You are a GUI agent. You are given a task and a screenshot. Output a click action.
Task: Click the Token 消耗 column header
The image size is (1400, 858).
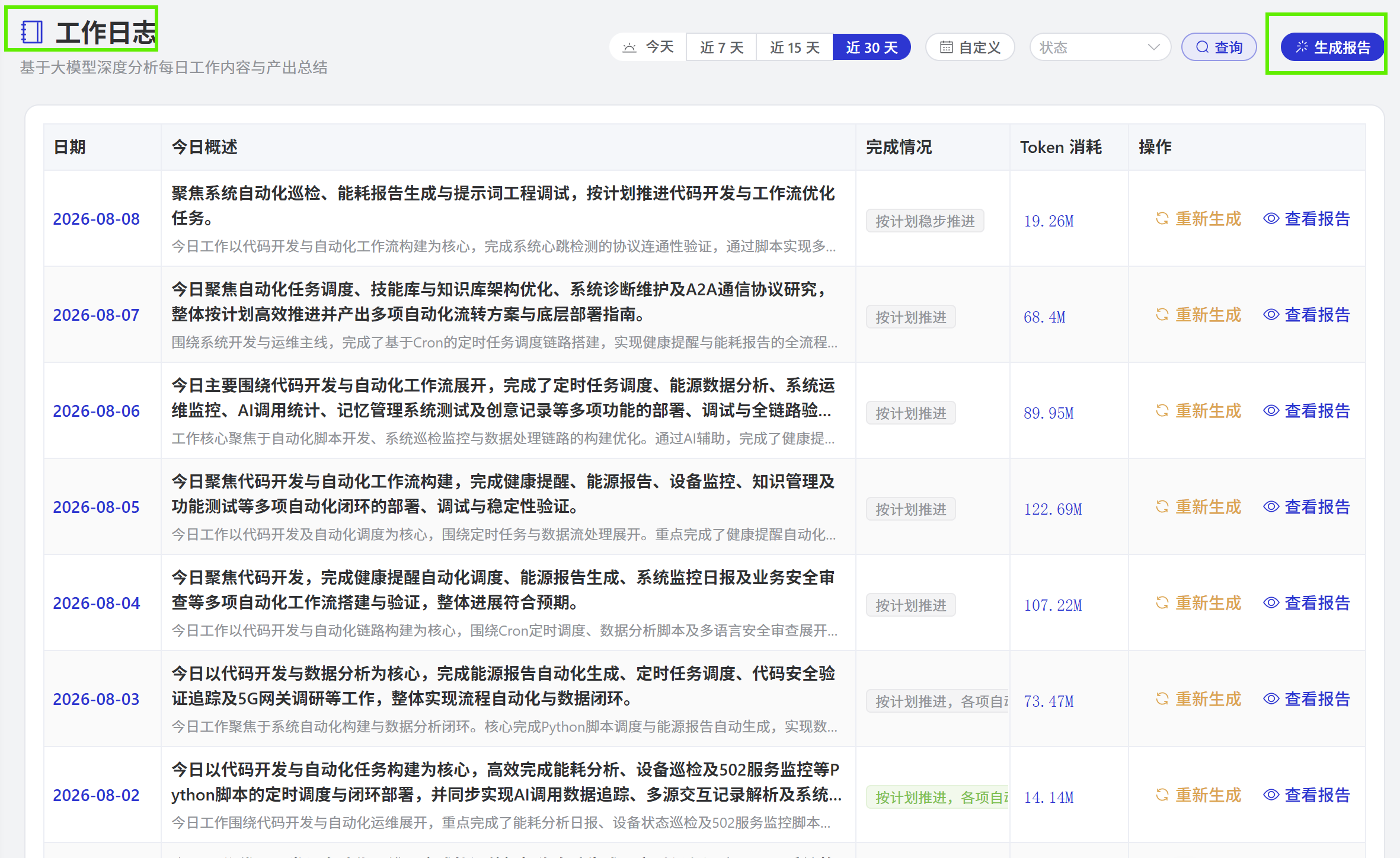tap(1069, 147)
